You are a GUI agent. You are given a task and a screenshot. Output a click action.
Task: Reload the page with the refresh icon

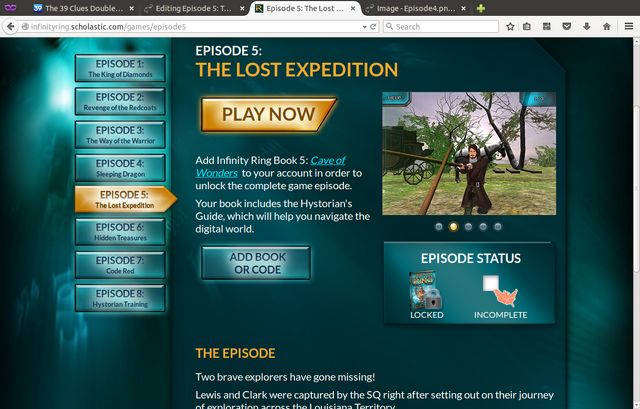373,27
